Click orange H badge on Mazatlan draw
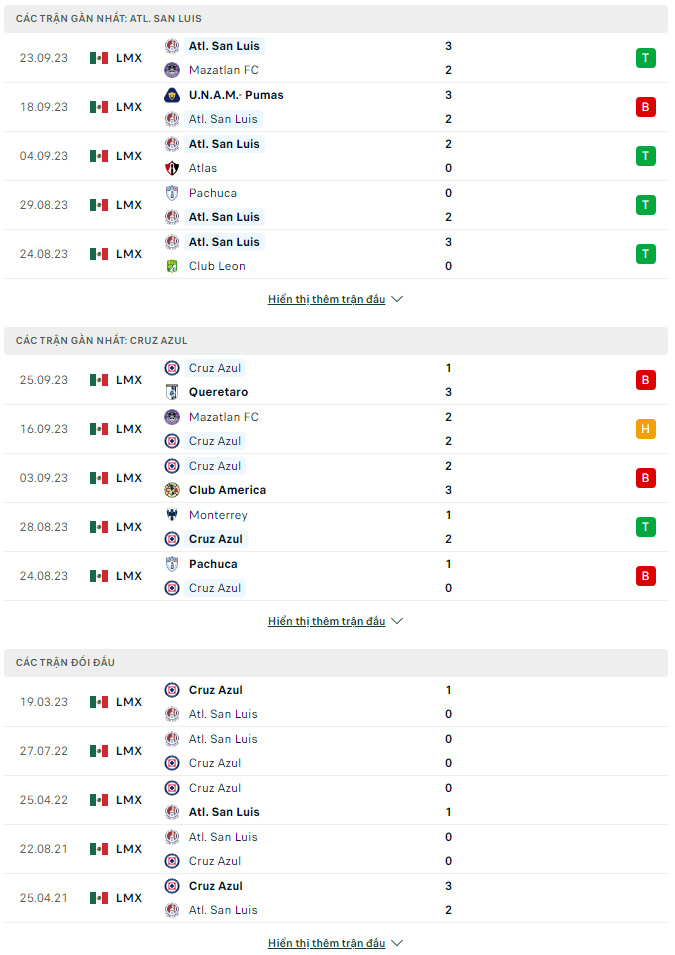 (645, 429)
